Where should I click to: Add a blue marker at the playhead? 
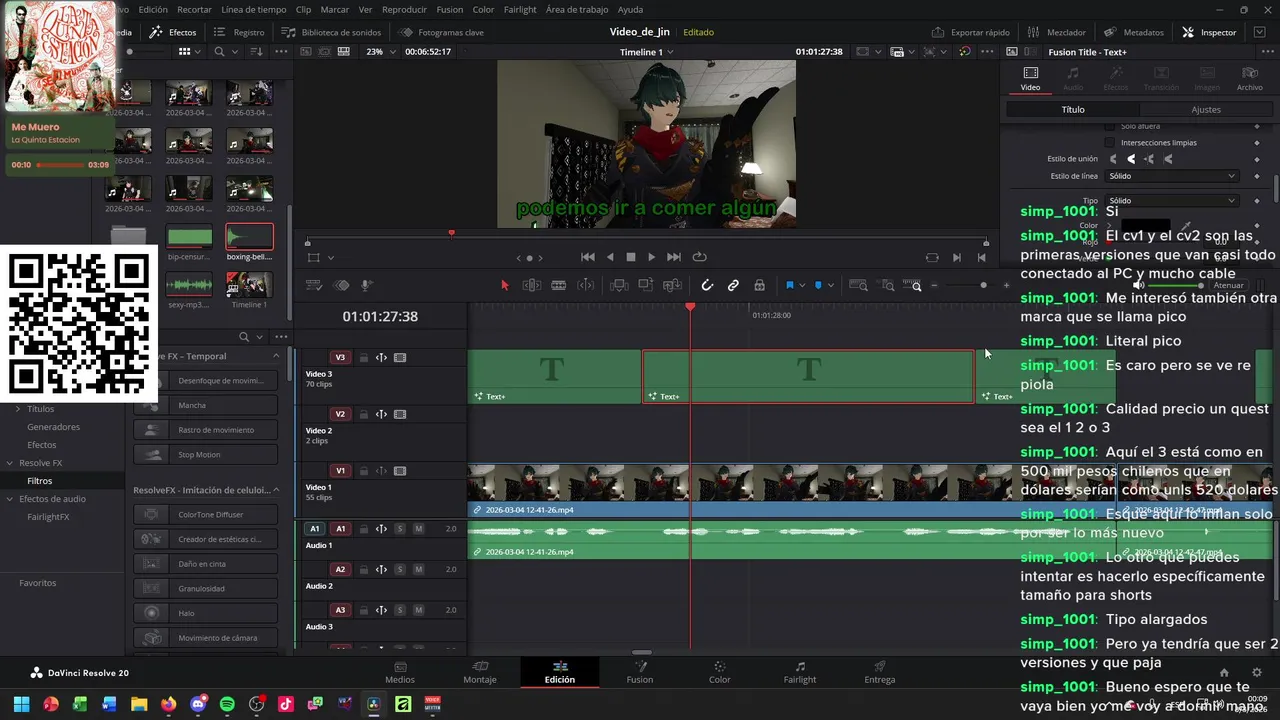coord(818,285)
